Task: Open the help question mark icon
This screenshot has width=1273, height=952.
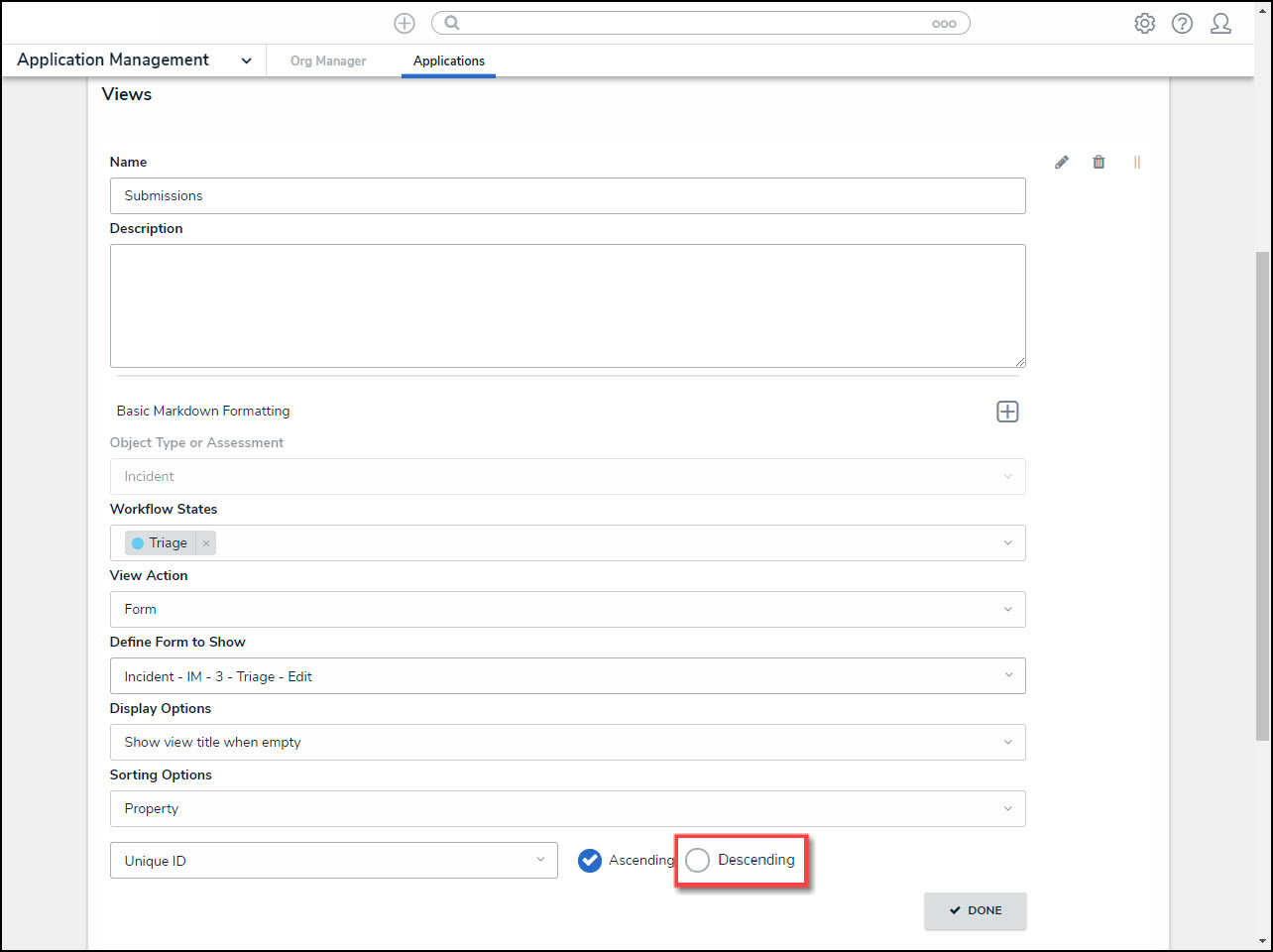Action: click(x=1182, y=24)
